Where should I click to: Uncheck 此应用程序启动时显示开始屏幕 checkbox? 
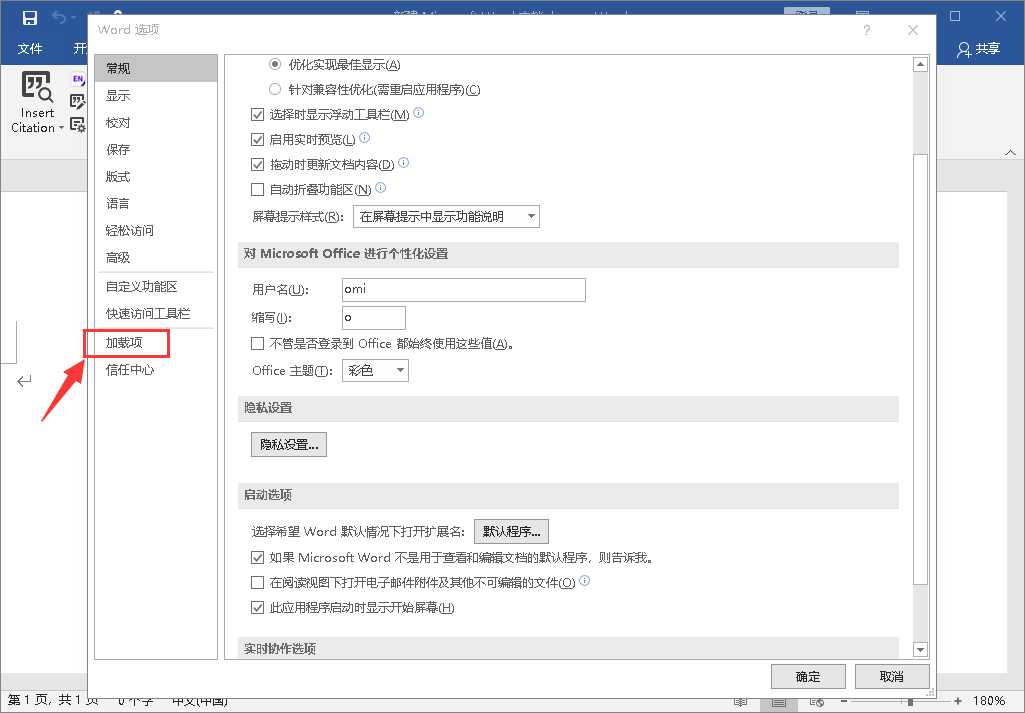point(258,607)
